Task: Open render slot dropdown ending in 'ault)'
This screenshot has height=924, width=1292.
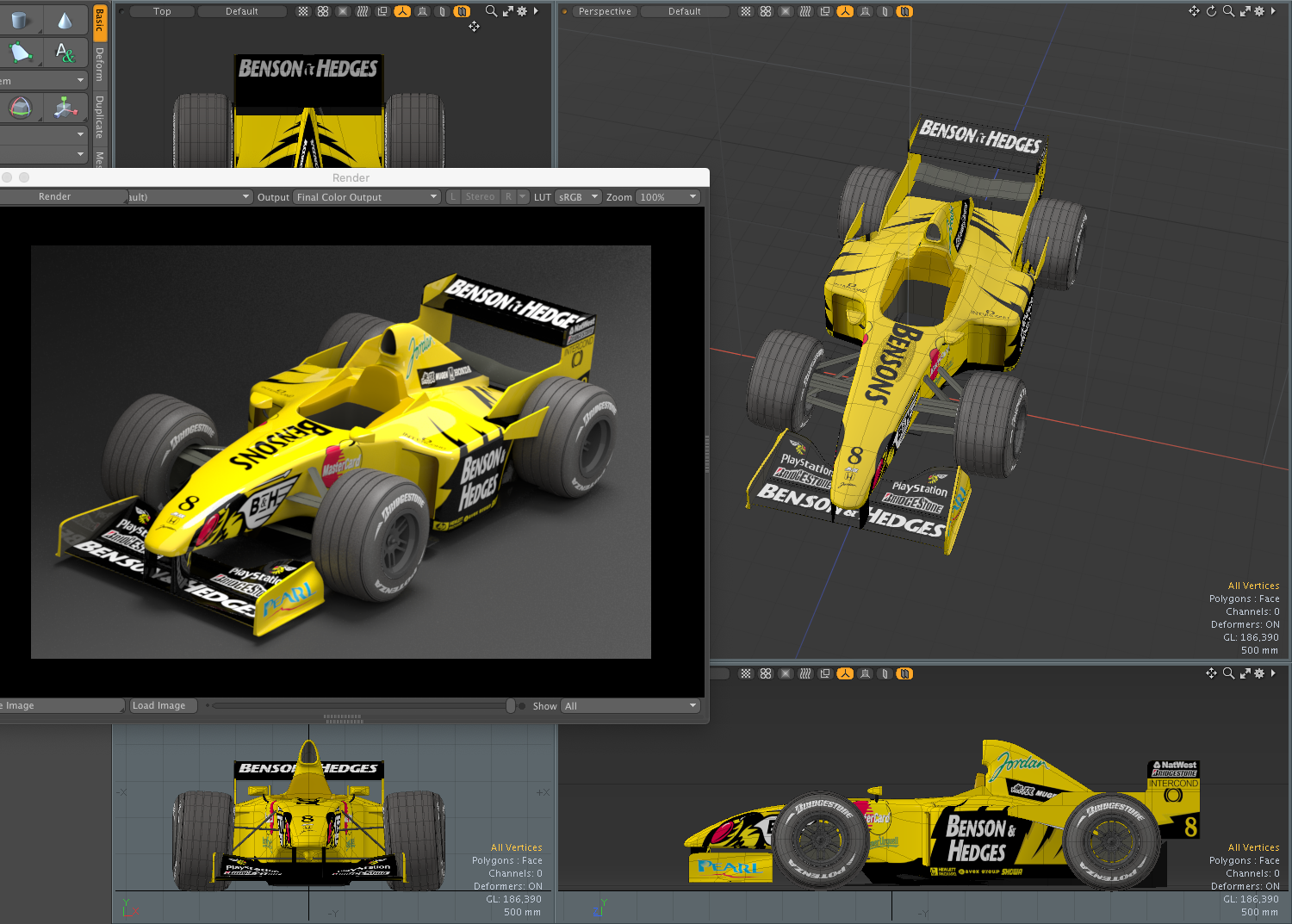Action: tap(189, 197)
